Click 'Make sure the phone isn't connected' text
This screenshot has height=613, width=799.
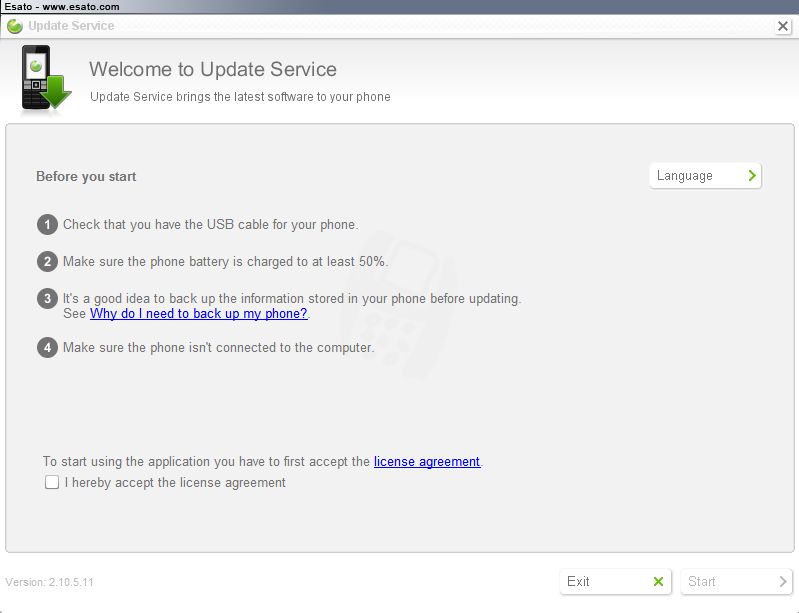coord(219,348)
